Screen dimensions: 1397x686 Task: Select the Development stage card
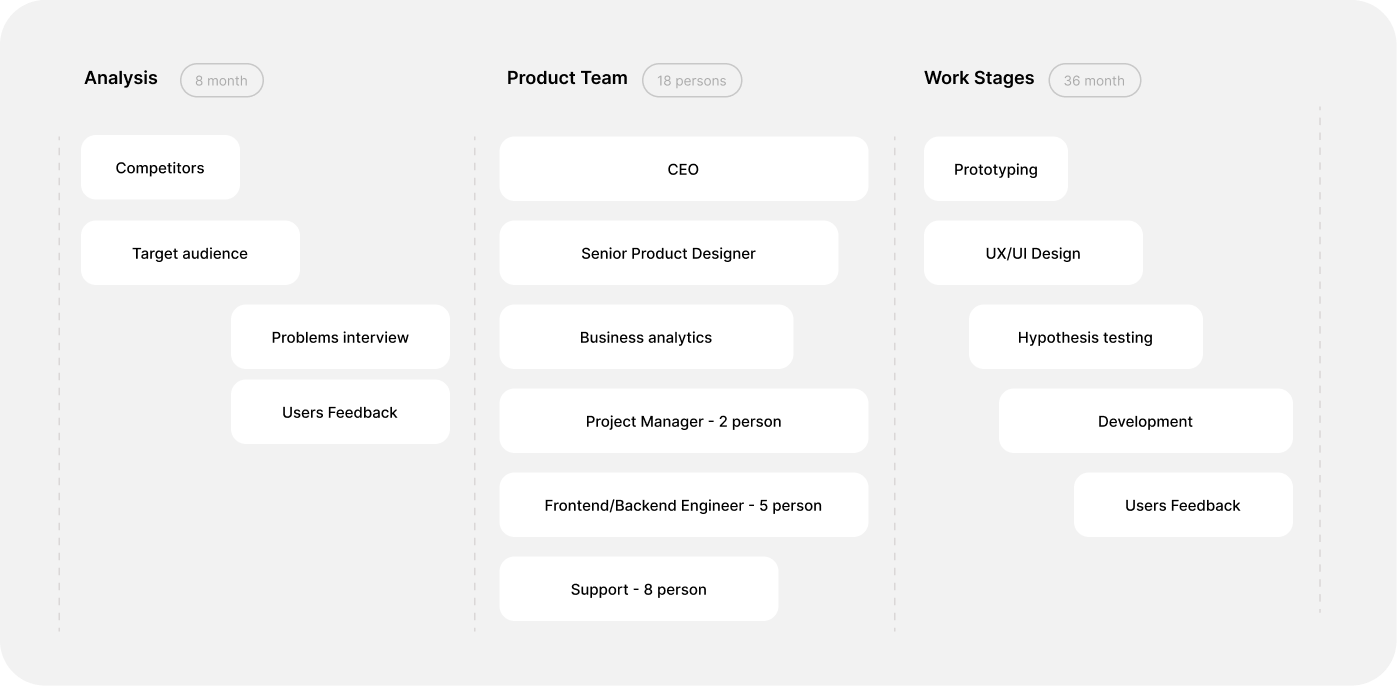click(x=1145, y=421)
